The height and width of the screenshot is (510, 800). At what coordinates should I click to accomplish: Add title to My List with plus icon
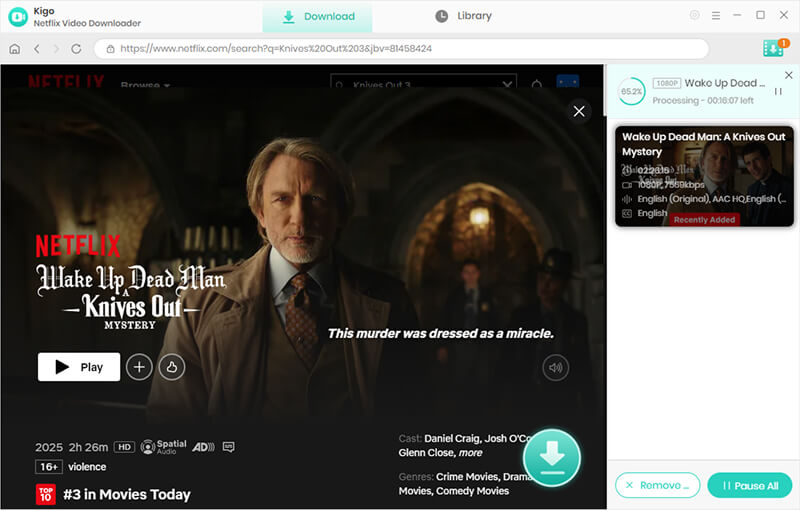[x=139, y=367]
